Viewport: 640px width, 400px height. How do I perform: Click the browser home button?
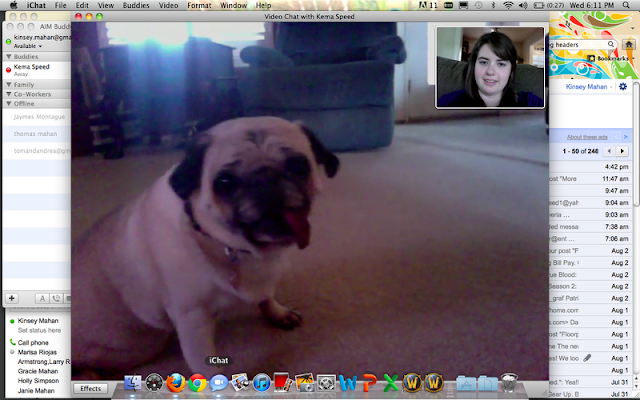(629, 44)
